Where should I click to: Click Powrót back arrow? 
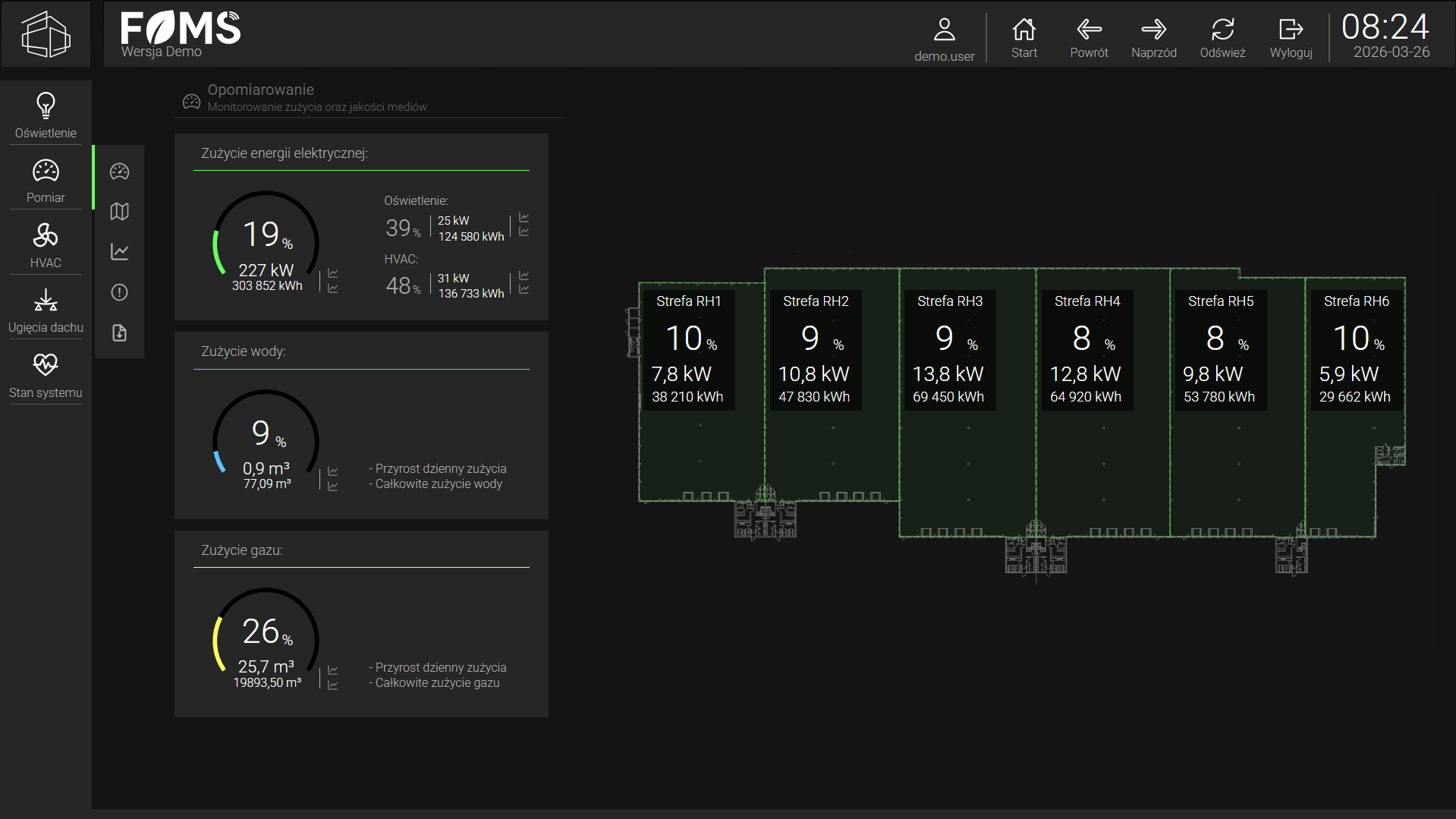tap(1089, 37)
